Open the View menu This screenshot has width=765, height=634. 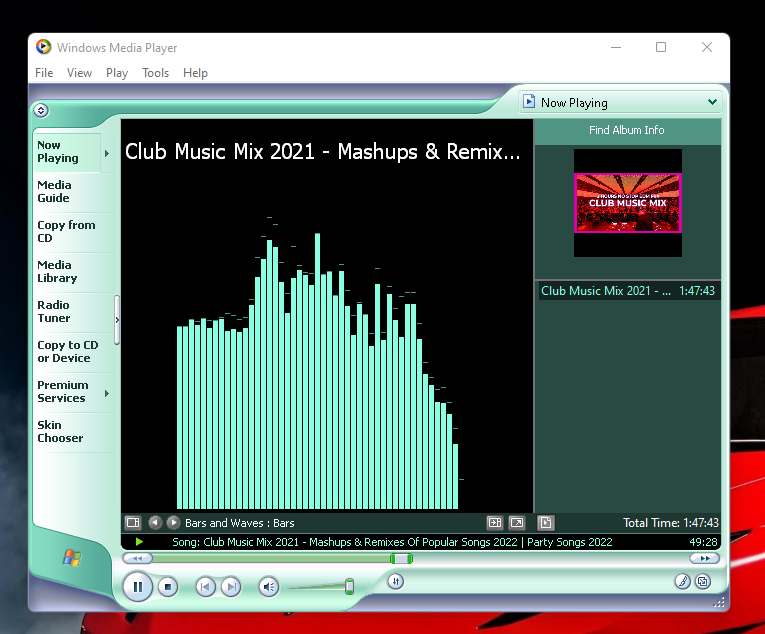[x=79, y=73]
